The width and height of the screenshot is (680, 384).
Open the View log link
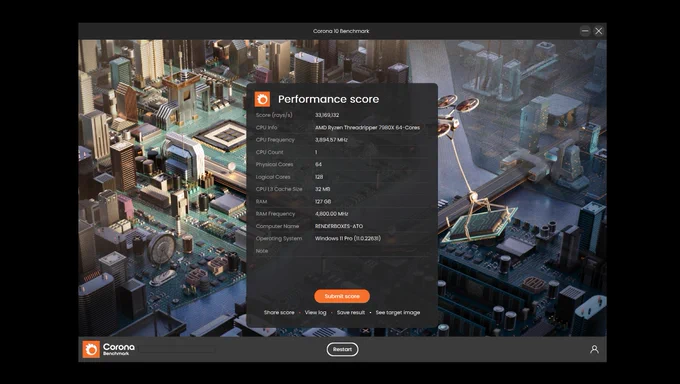click(315, 312)
